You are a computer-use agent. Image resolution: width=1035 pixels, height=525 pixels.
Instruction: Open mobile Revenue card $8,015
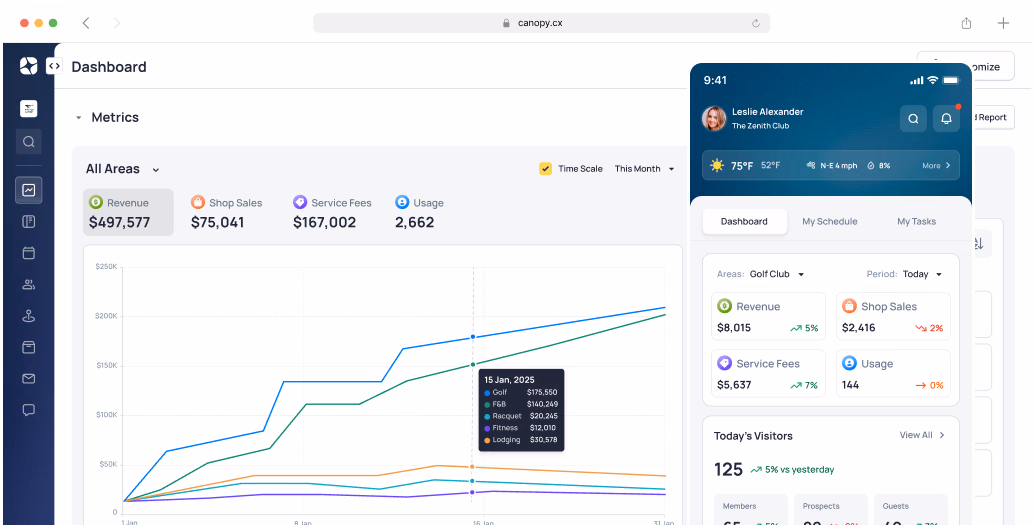tap(768, 316)
